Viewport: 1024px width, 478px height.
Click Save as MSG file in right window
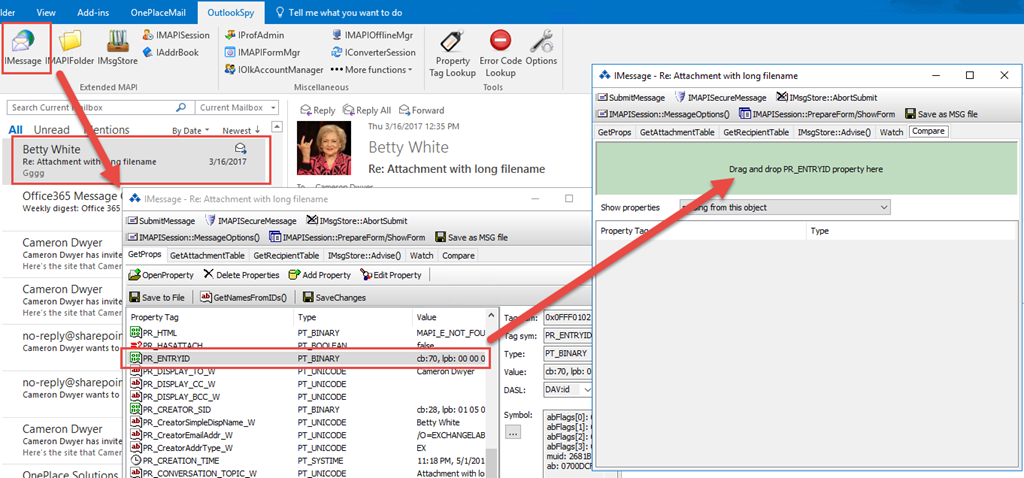[941, 114]
